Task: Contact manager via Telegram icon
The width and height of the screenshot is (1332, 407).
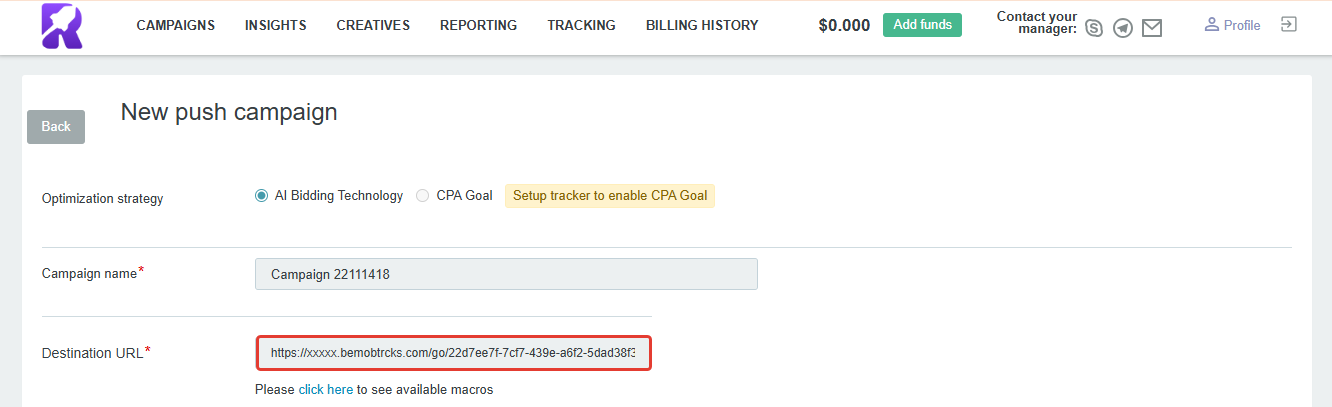Action: click(1123, 29)
